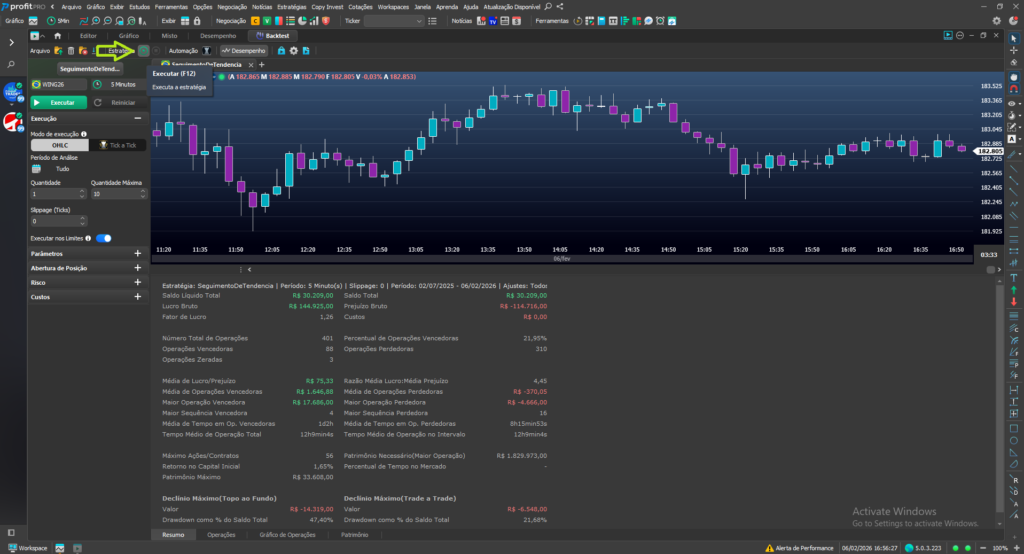Click the strategy run (play) icon in toolbar
Screen dimensions: 1024x554
(143, 50)
